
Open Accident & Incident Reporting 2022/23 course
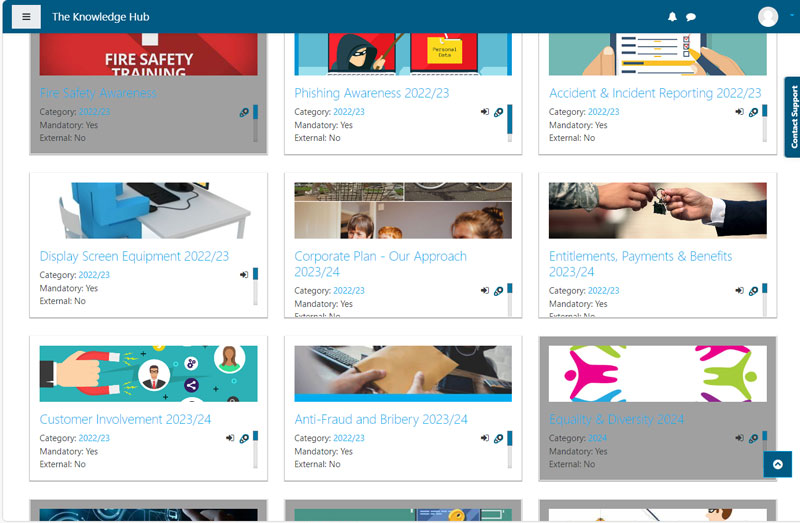coord(655,93)
